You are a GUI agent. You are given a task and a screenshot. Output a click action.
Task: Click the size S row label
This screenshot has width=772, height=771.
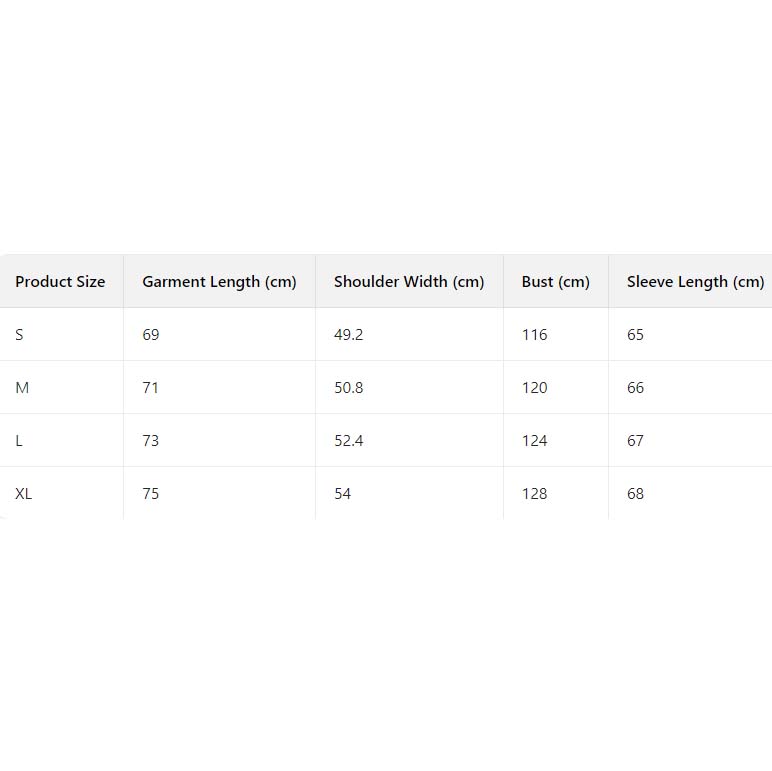point(19,335)
